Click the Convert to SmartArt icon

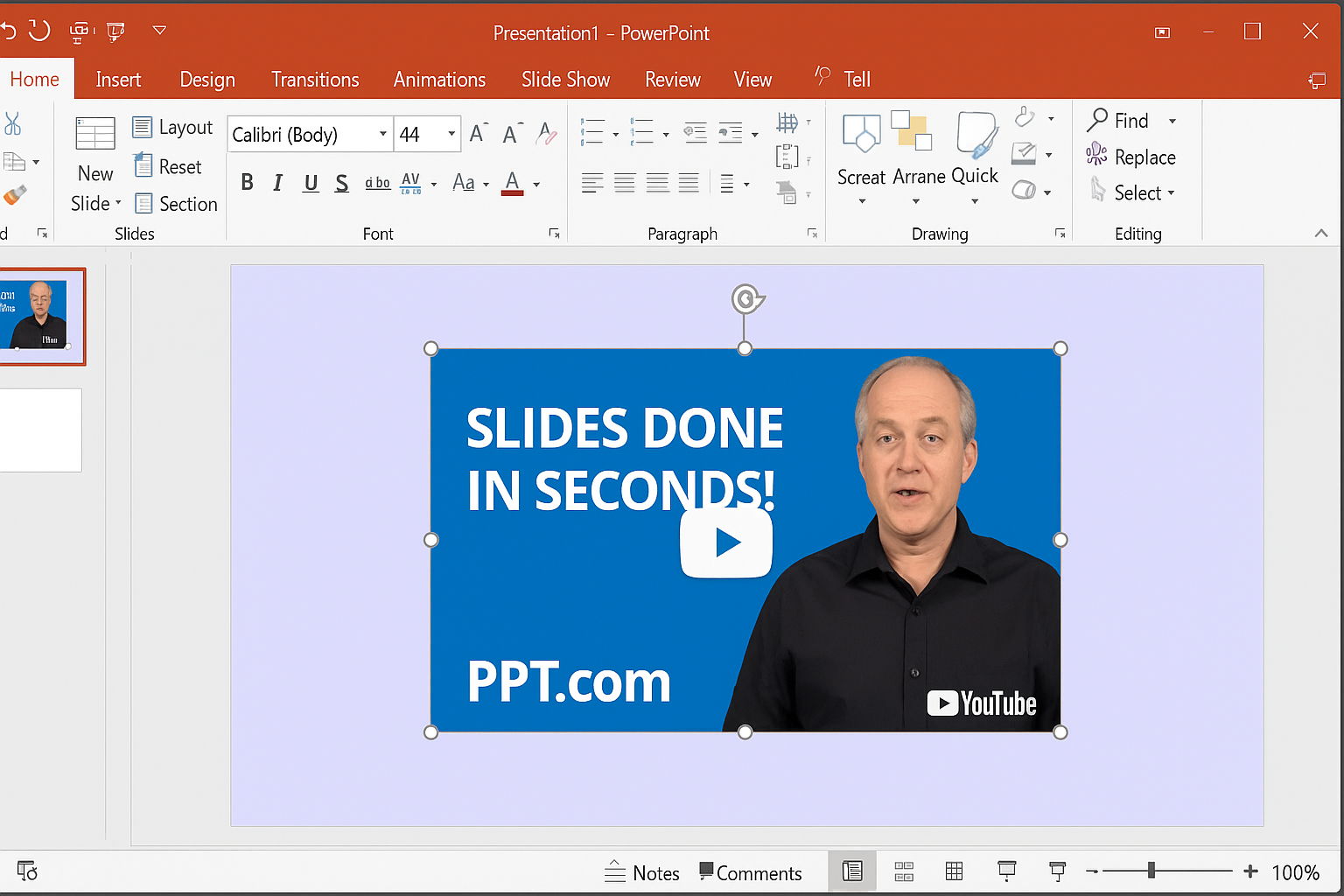coord(787,192)
